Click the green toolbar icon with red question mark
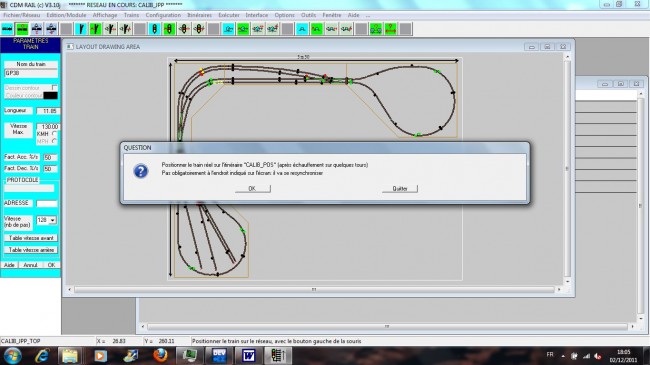650x365 pixels. coord(390,29)
